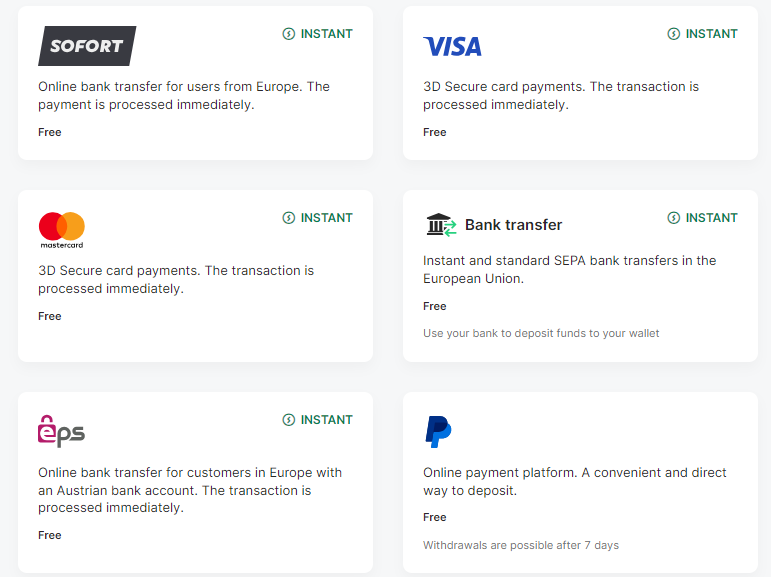Click the SOFORT online bank transfer description
The image size is (771, 577).
(184, 95)
